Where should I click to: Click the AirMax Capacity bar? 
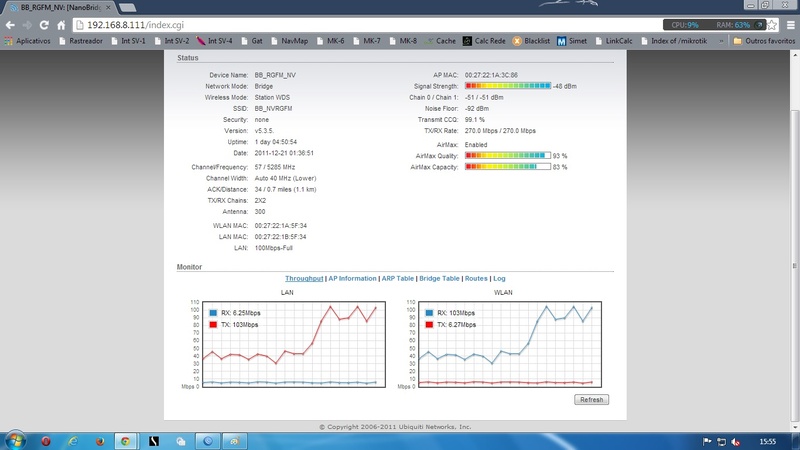pos(508,167)
